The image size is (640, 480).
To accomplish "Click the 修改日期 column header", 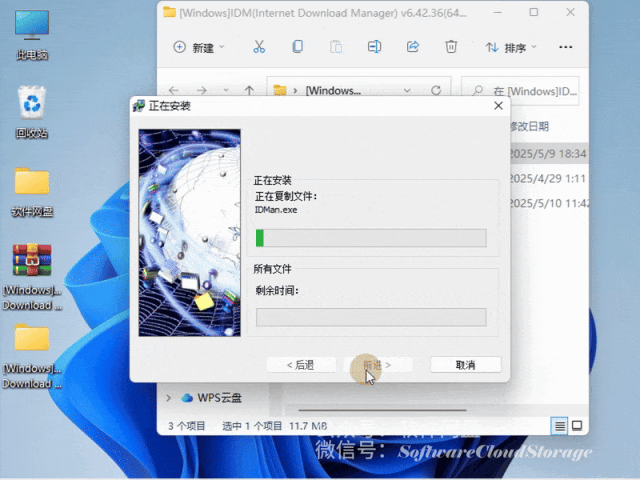I will (x=529, y=127).
